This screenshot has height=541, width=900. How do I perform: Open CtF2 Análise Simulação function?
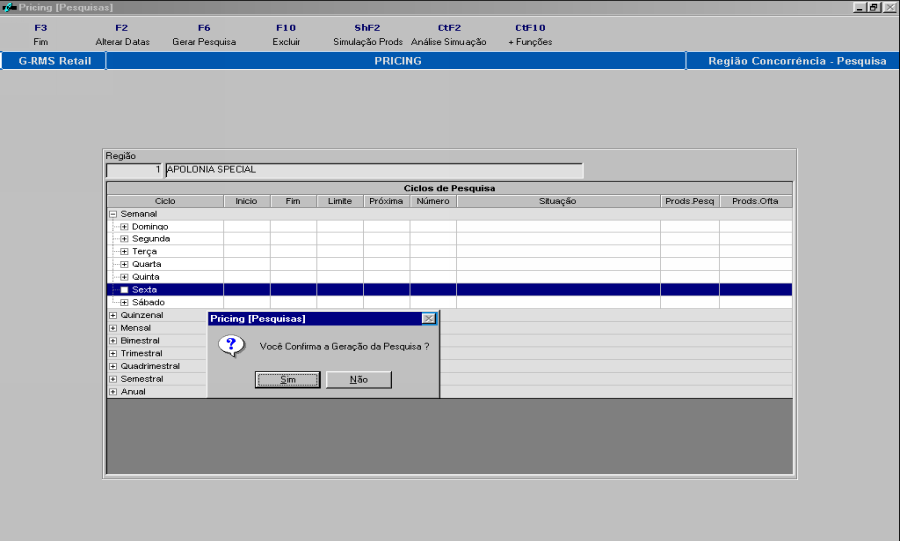tap(449, 34)
